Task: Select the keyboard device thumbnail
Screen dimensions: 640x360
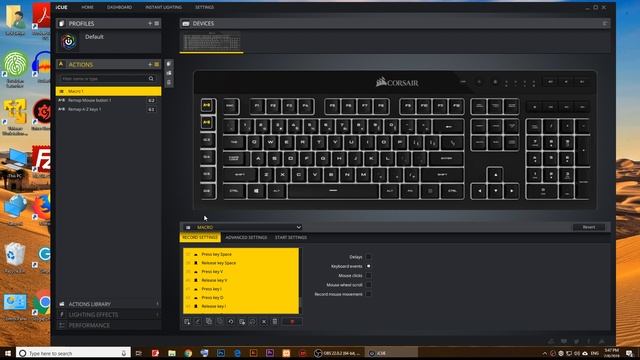Action: (211, 41)
